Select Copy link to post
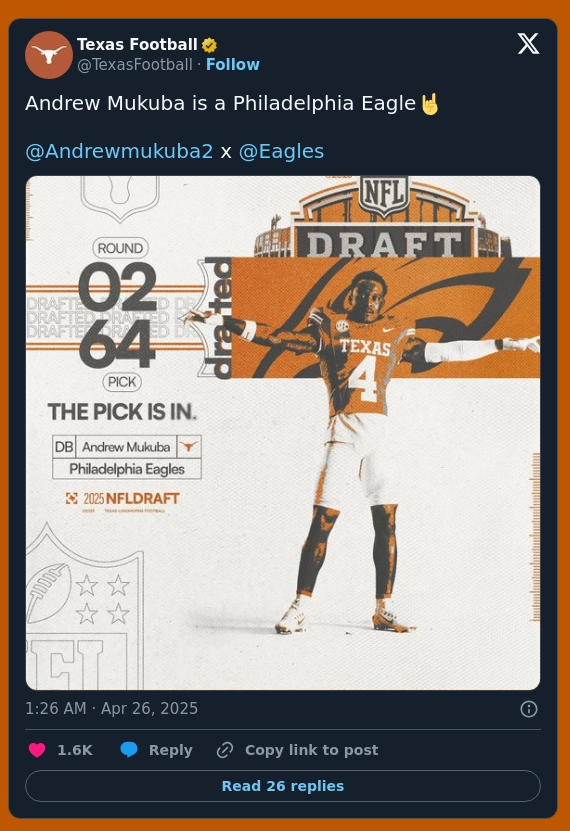Viewport: 570px width, 831px height. [x=311, y=750]
